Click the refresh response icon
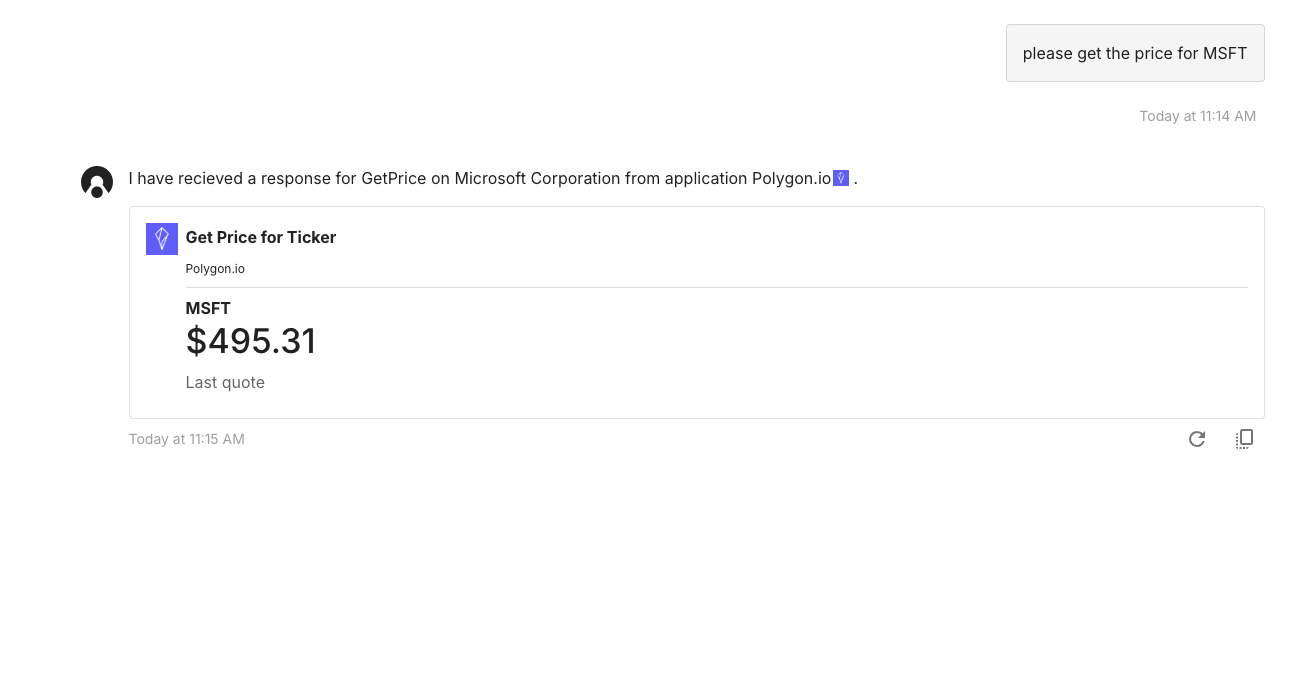The height and width of the screenshot is (688, 1301). [1196, 439]
